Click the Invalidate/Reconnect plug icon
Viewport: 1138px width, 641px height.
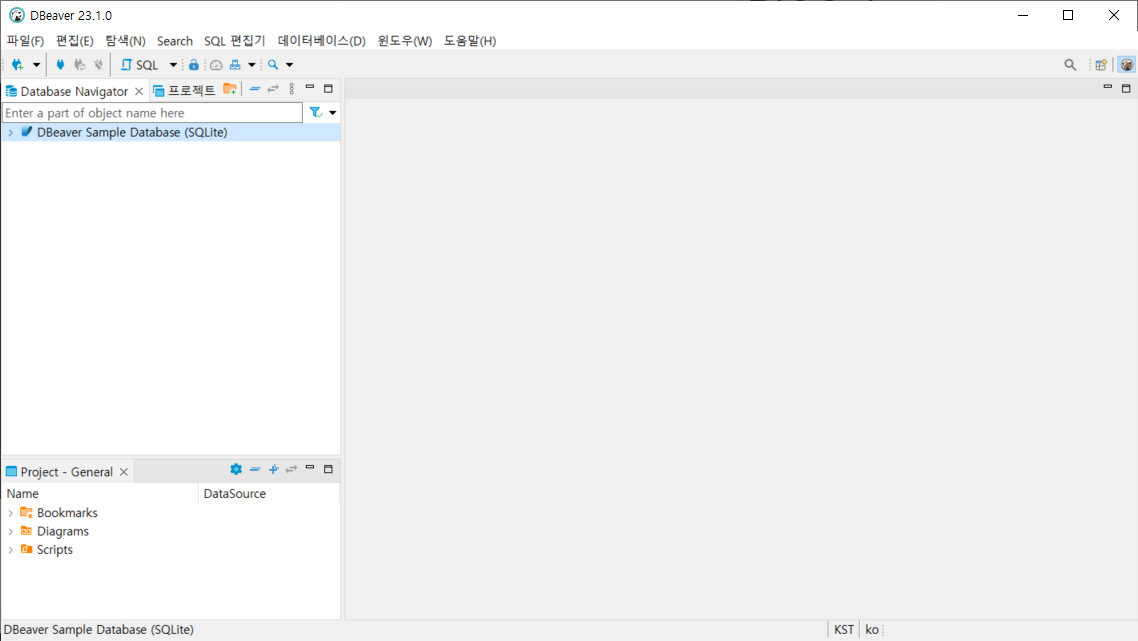pyautogui.click(x=79, y=65)
